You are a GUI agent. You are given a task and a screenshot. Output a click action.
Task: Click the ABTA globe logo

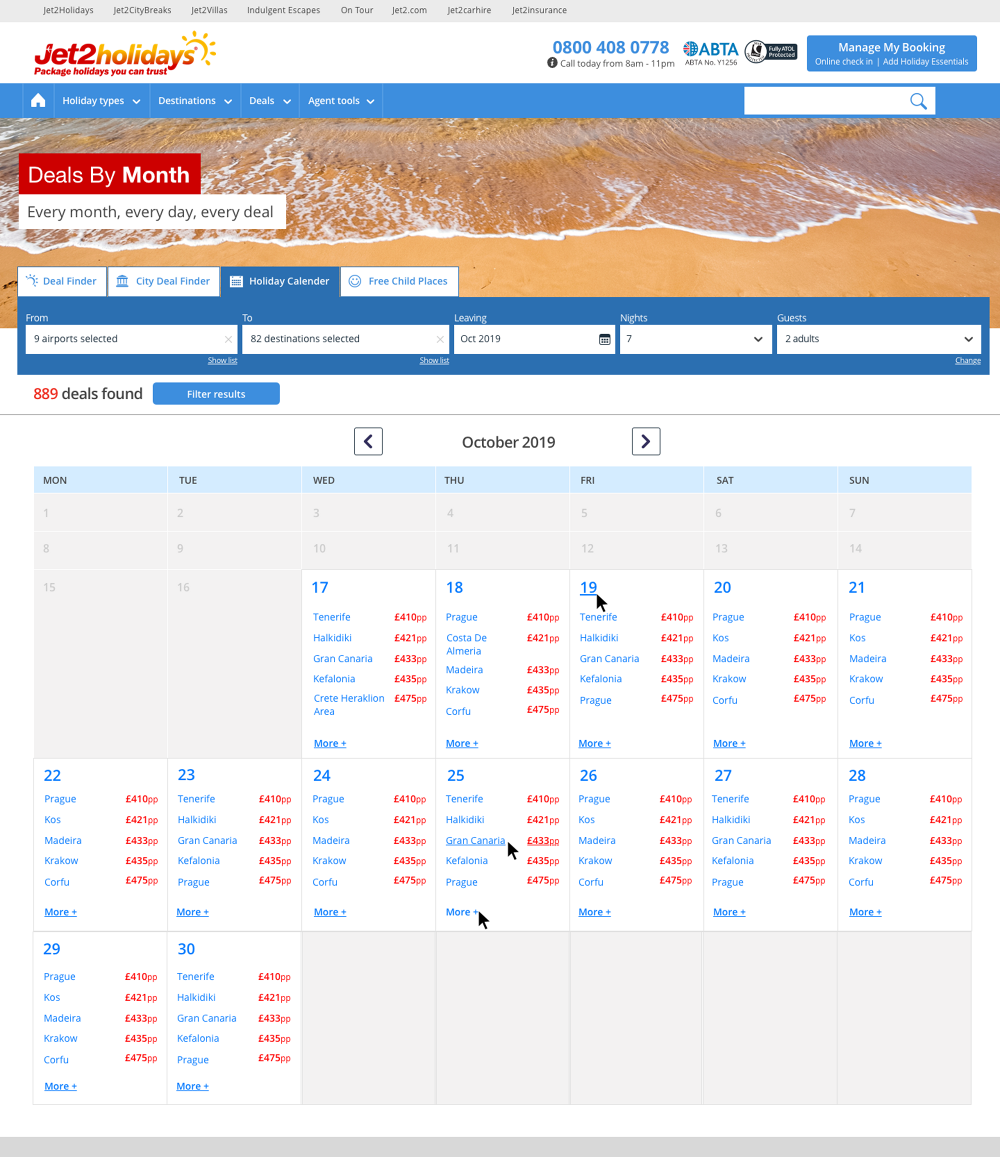(688, 48)
